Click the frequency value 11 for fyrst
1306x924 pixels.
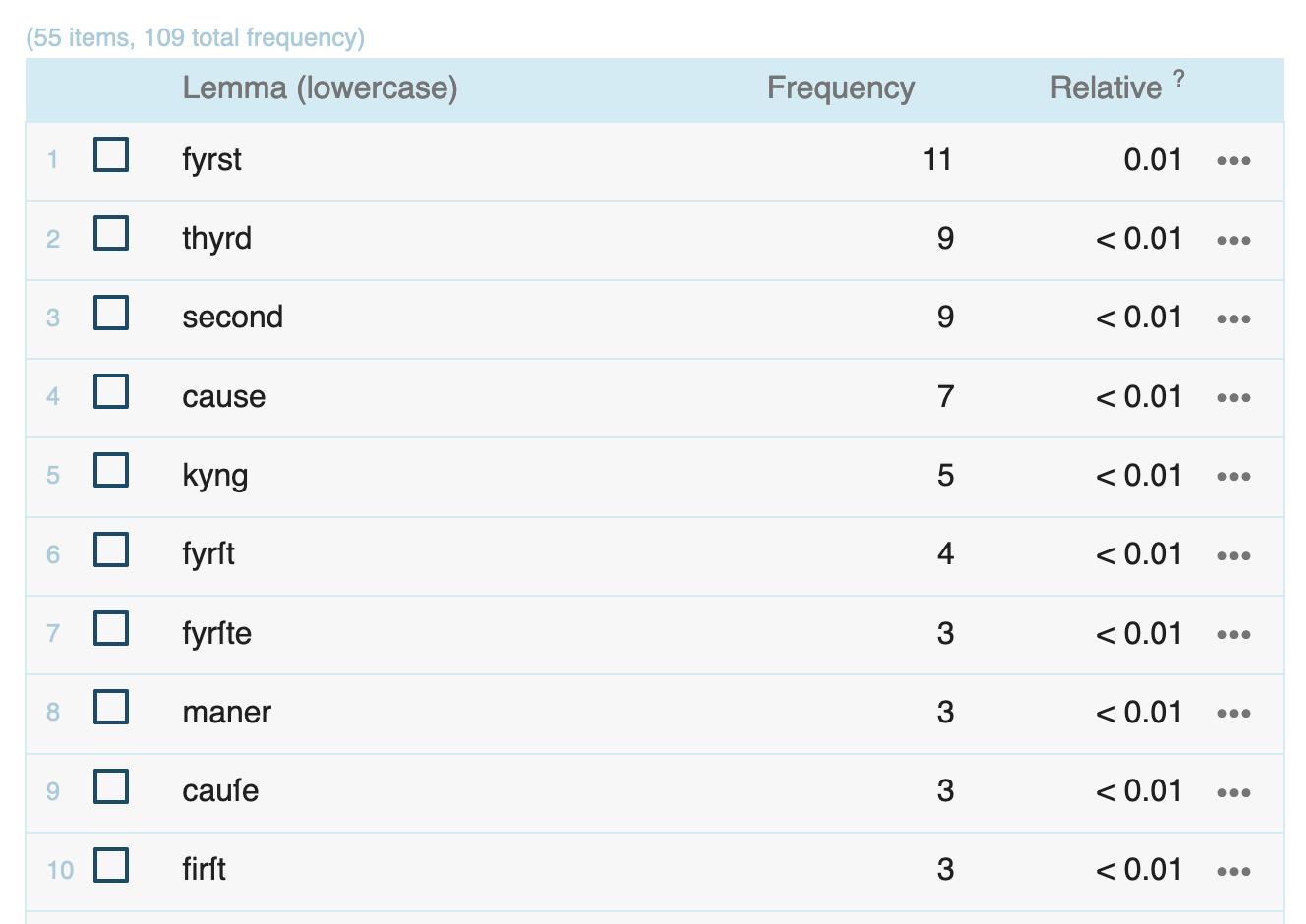click(937, 160)
